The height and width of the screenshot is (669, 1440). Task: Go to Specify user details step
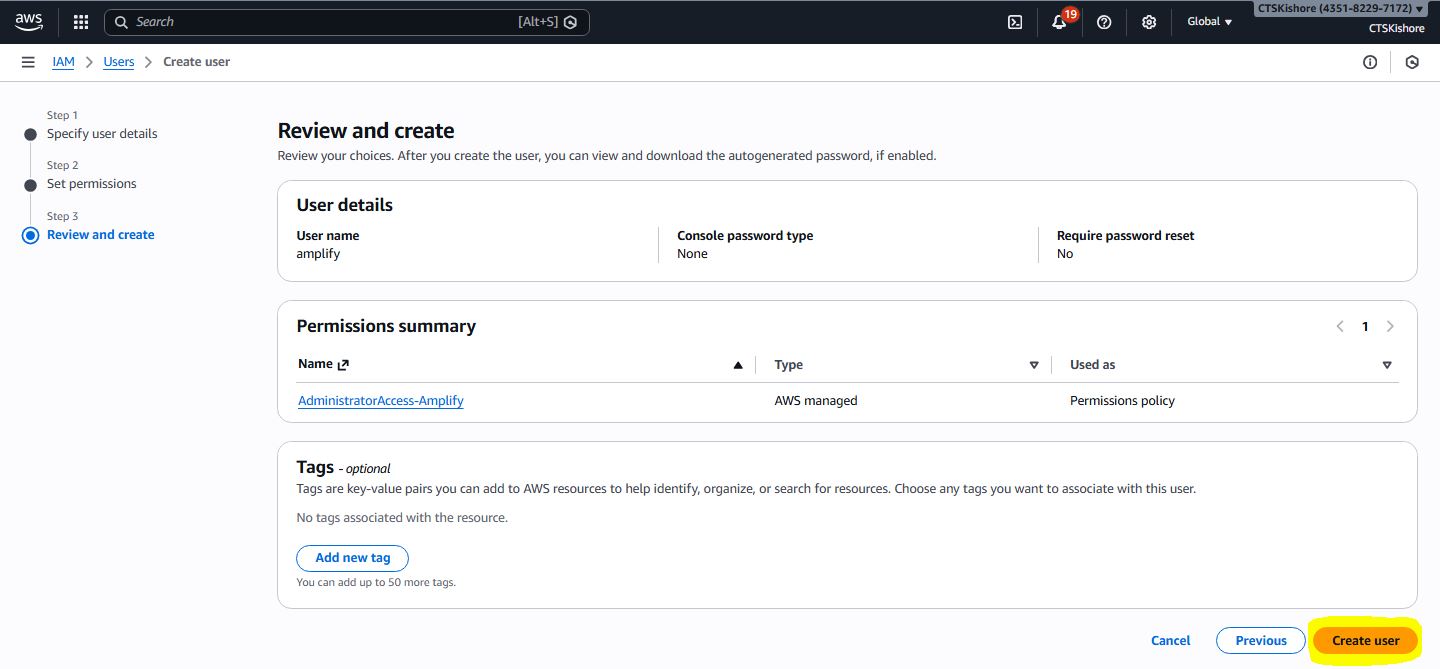pyautogui.click(x=102, y=134)
